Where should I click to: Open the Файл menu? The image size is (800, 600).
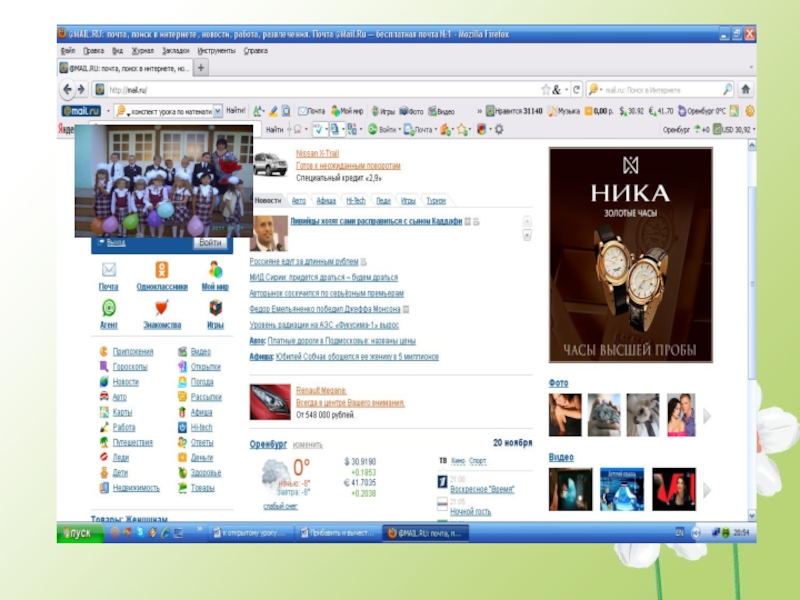pyautogui.click(x=68, y=51)
